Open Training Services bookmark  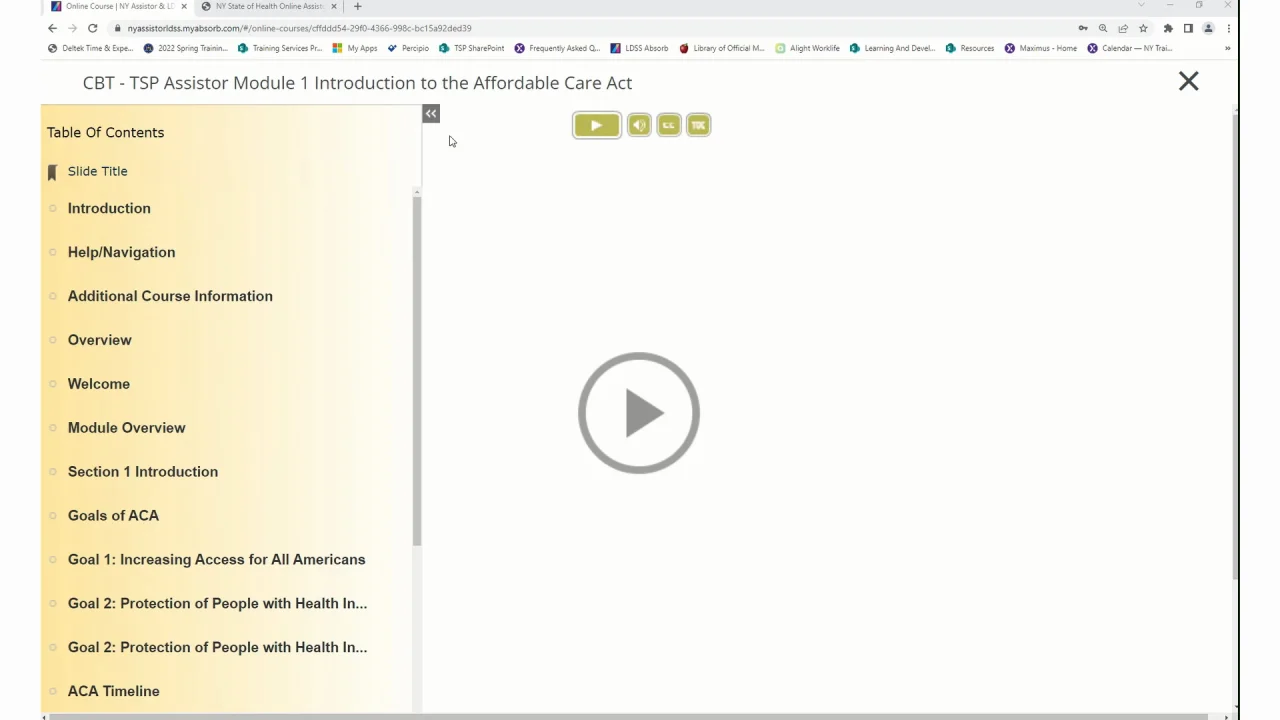click(280, 48)
